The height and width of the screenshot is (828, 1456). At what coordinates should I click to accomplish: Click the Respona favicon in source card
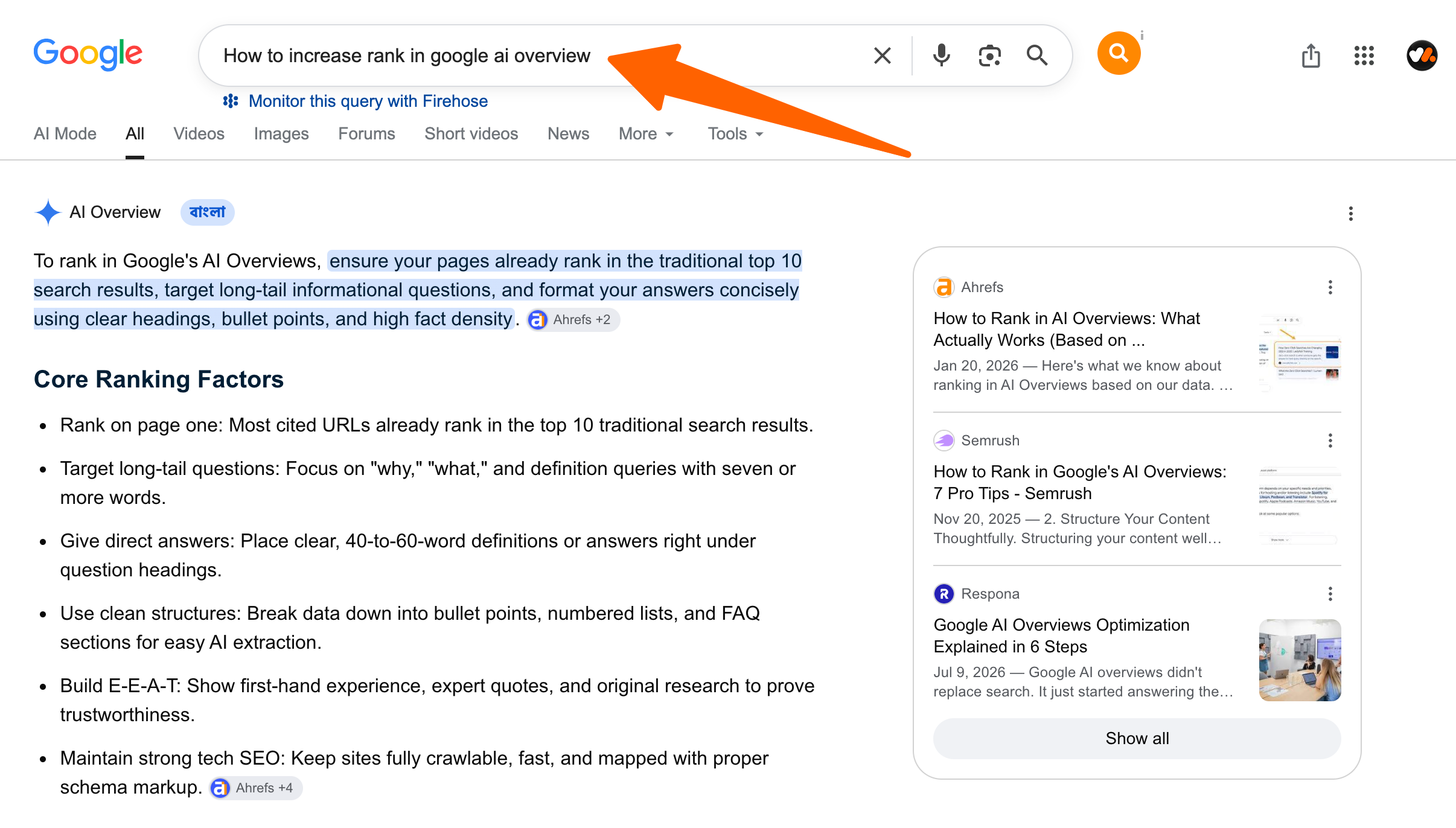[944, 594]
